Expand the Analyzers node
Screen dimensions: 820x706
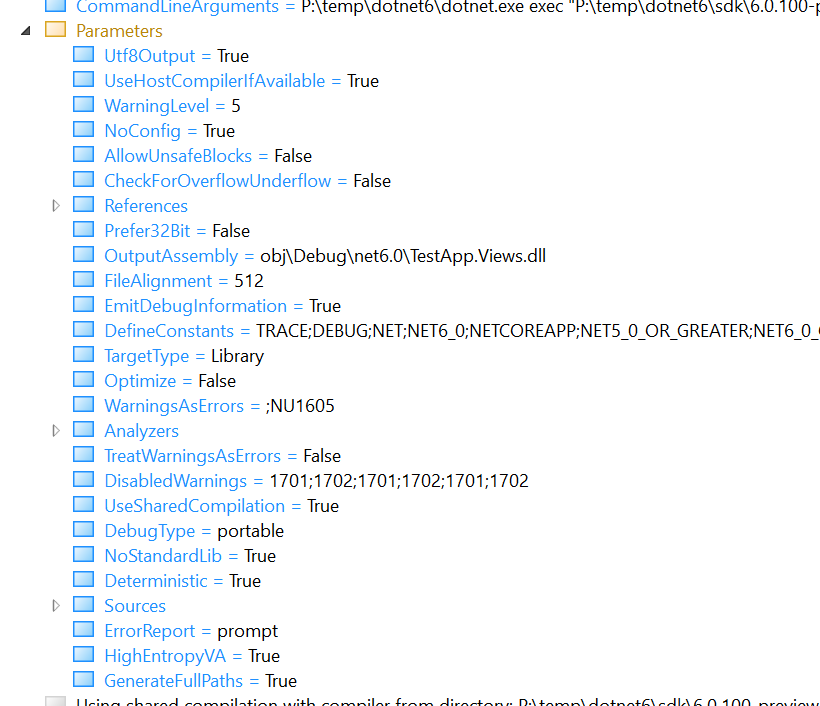[x=57, y=430]
